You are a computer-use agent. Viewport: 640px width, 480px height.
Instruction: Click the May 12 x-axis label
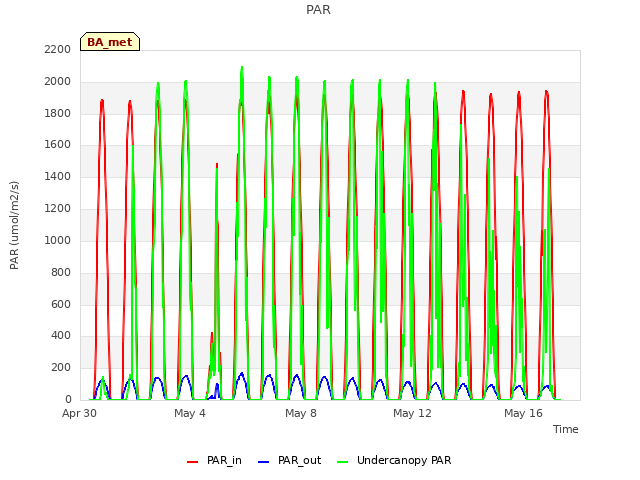click(412, 413)
